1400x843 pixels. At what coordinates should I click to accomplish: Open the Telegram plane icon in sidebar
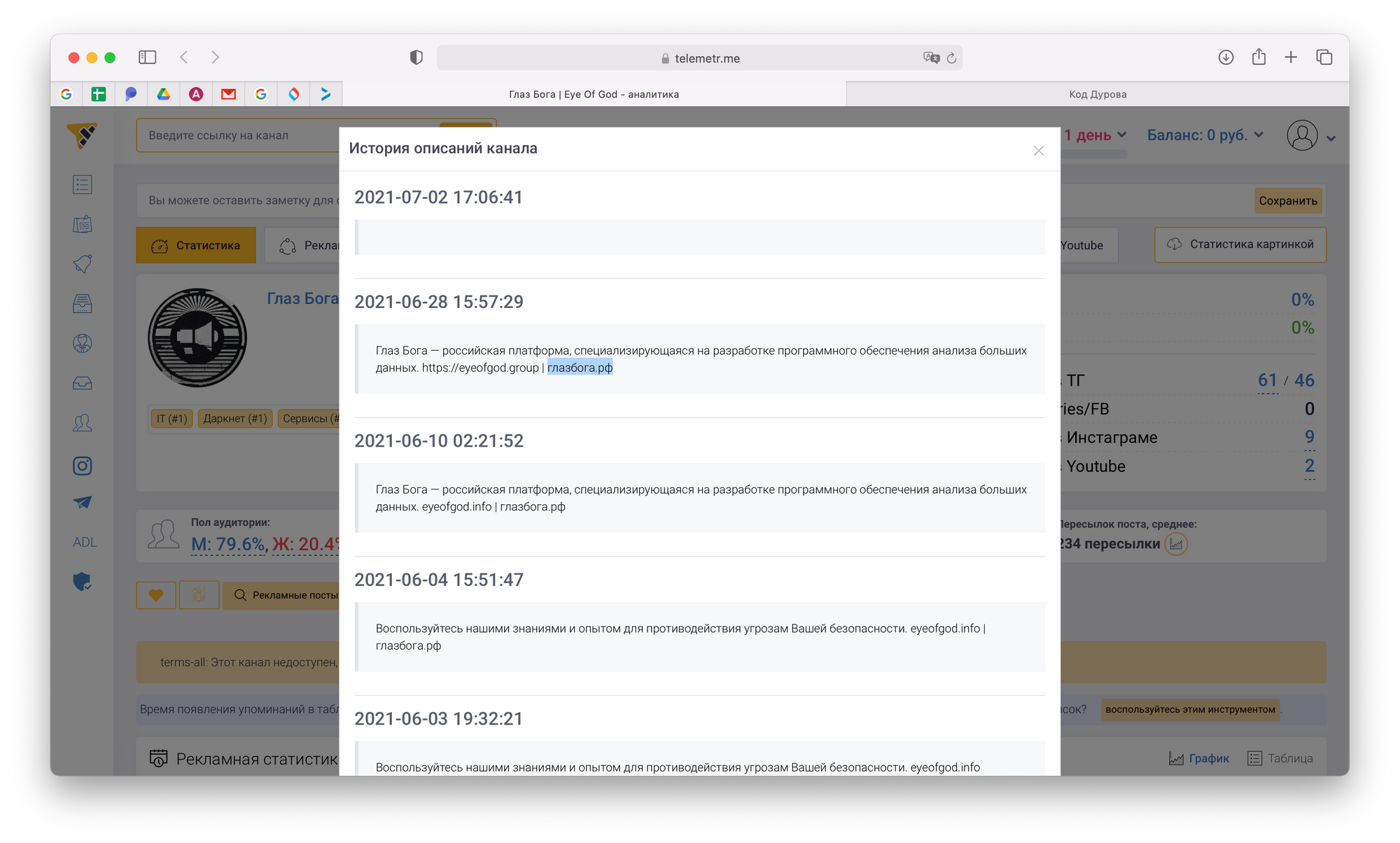pyautogui.click(x=83, y=503)
